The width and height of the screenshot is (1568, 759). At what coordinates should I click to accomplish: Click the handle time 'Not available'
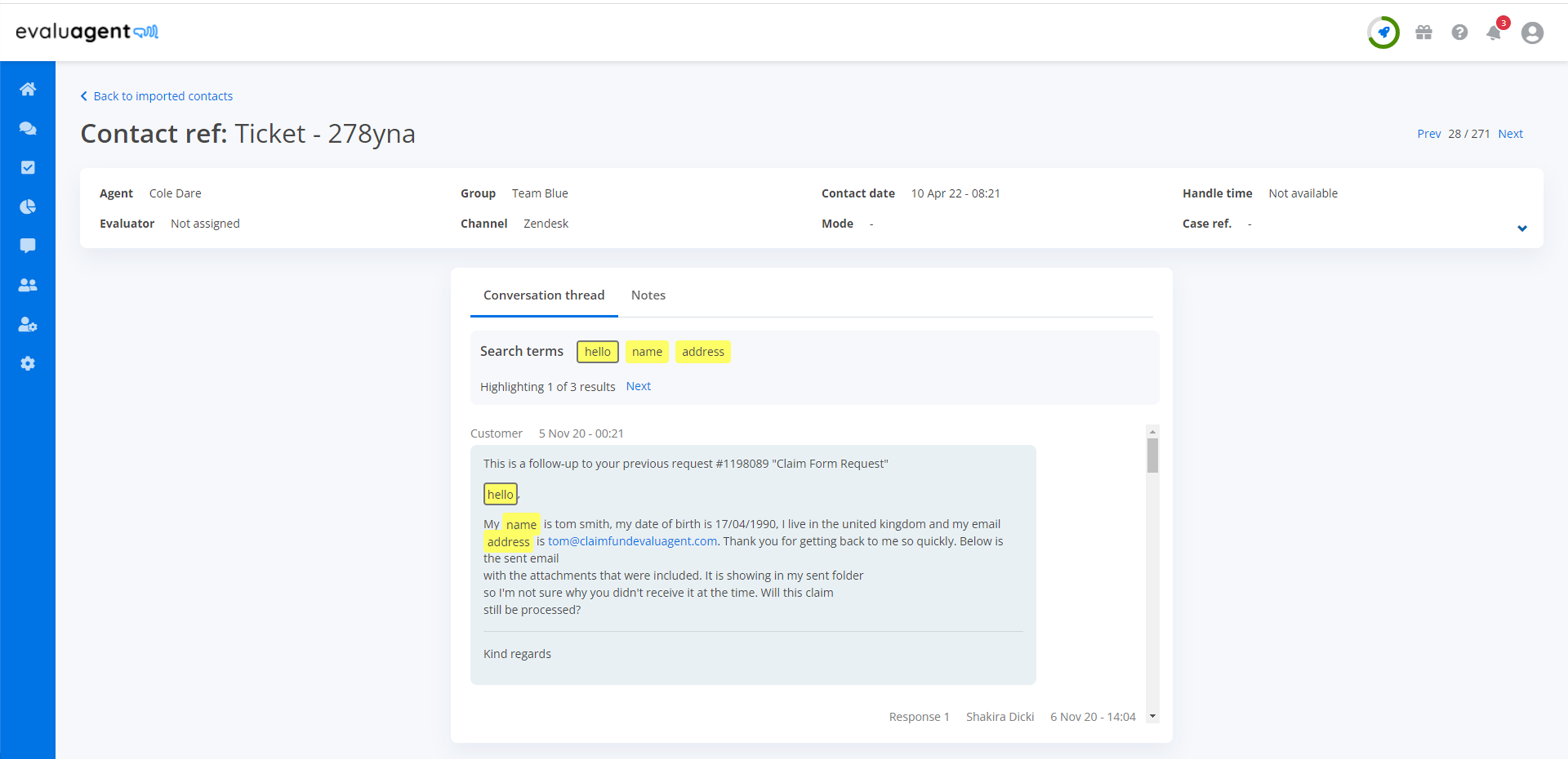coord(1303,193)
